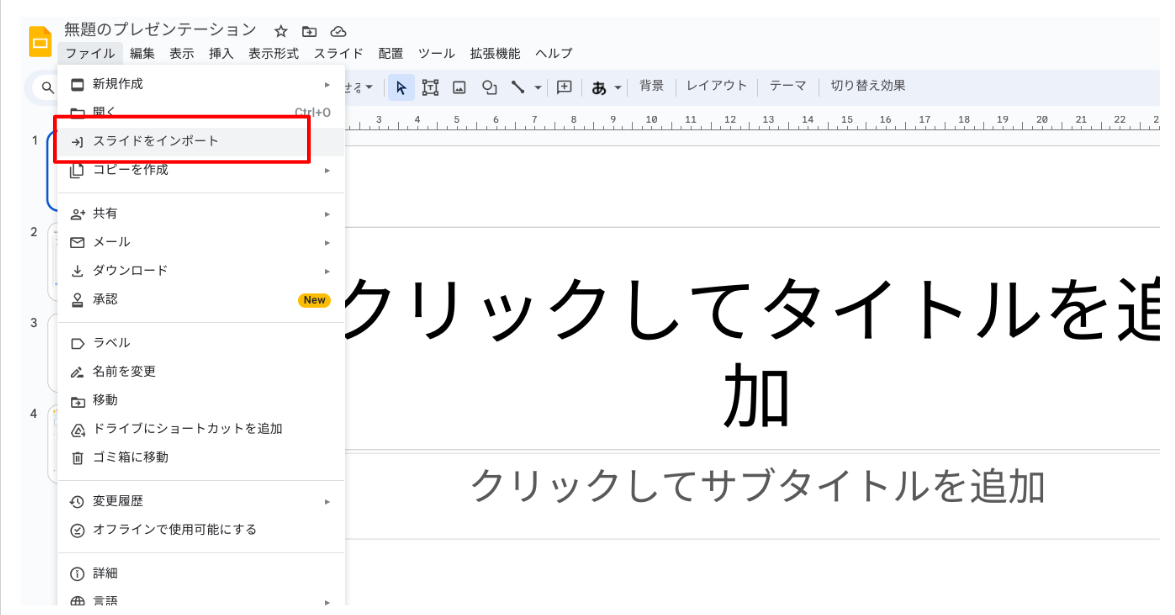Click the insert image icon
This screenshot has width=1175, height=615.
[459, 88]
